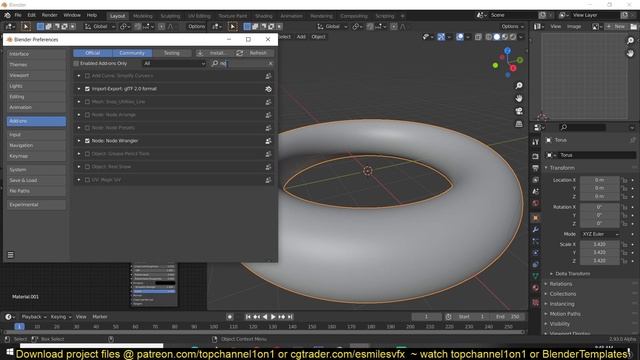
Task: Click the Rotation X value field
Action: (600, 207)
